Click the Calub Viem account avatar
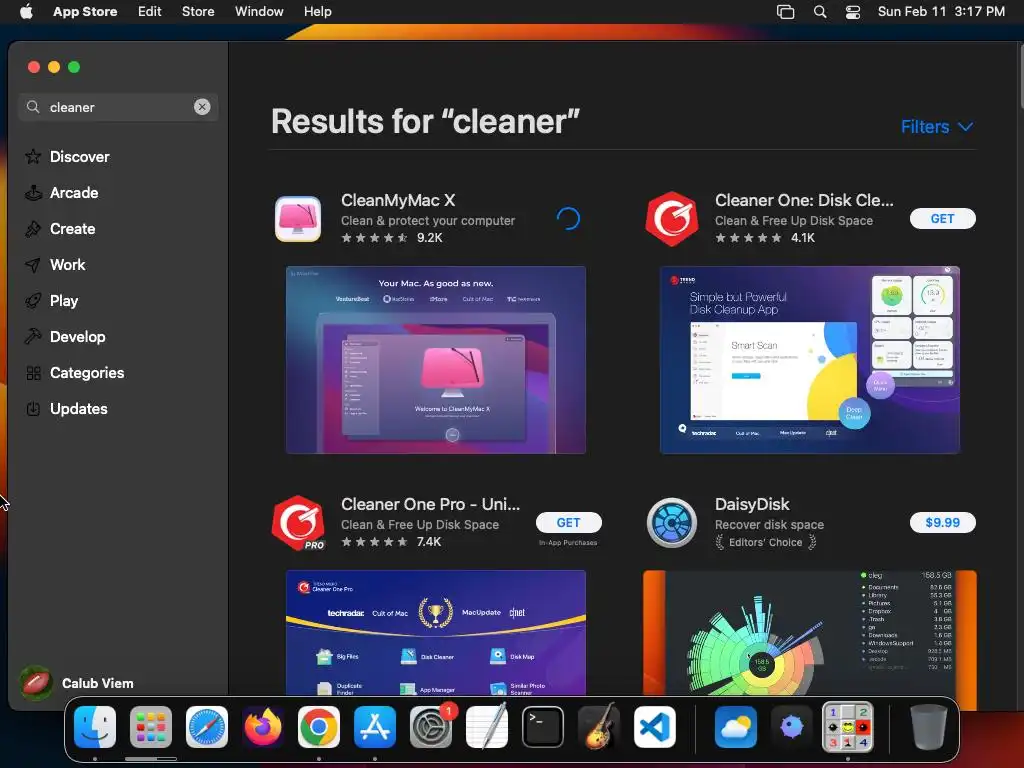This screenshot has width=1024, height=768. (36, 683)
